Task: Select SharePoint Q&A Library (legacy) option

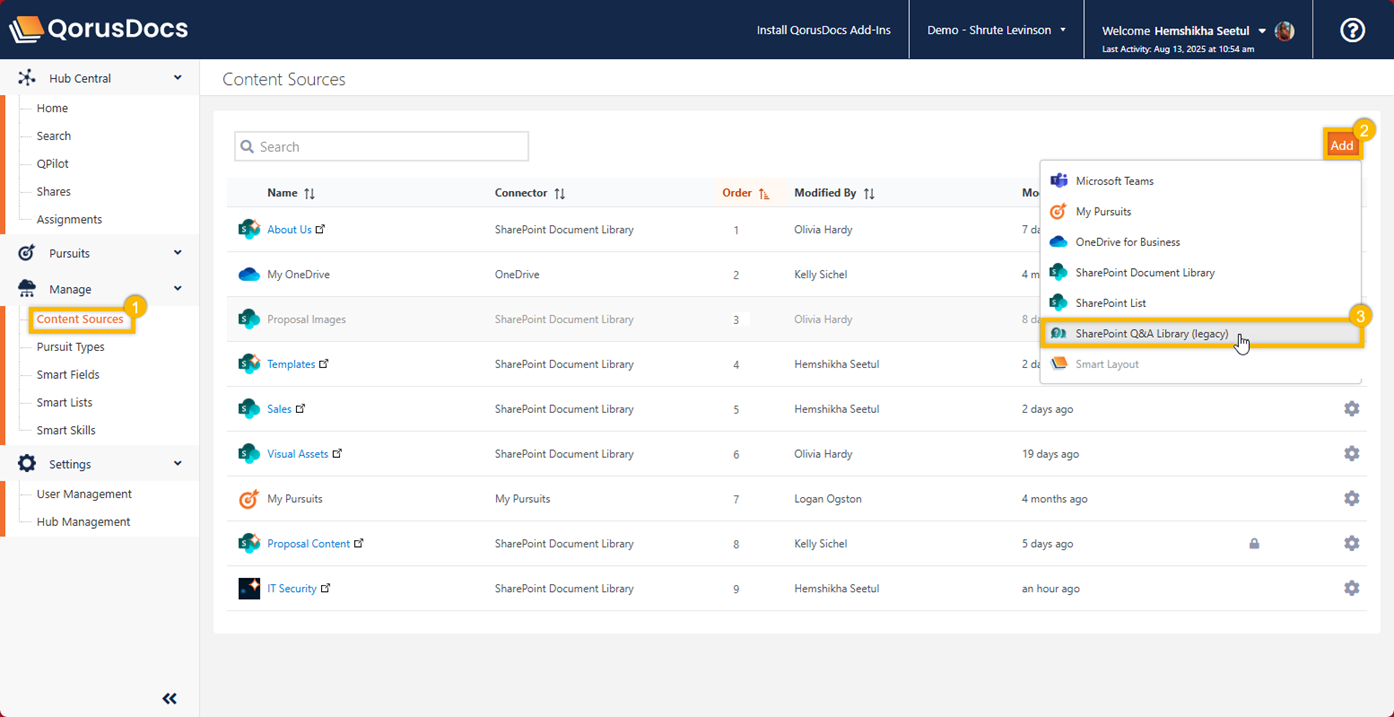Action: click(x=1151, y=334)
